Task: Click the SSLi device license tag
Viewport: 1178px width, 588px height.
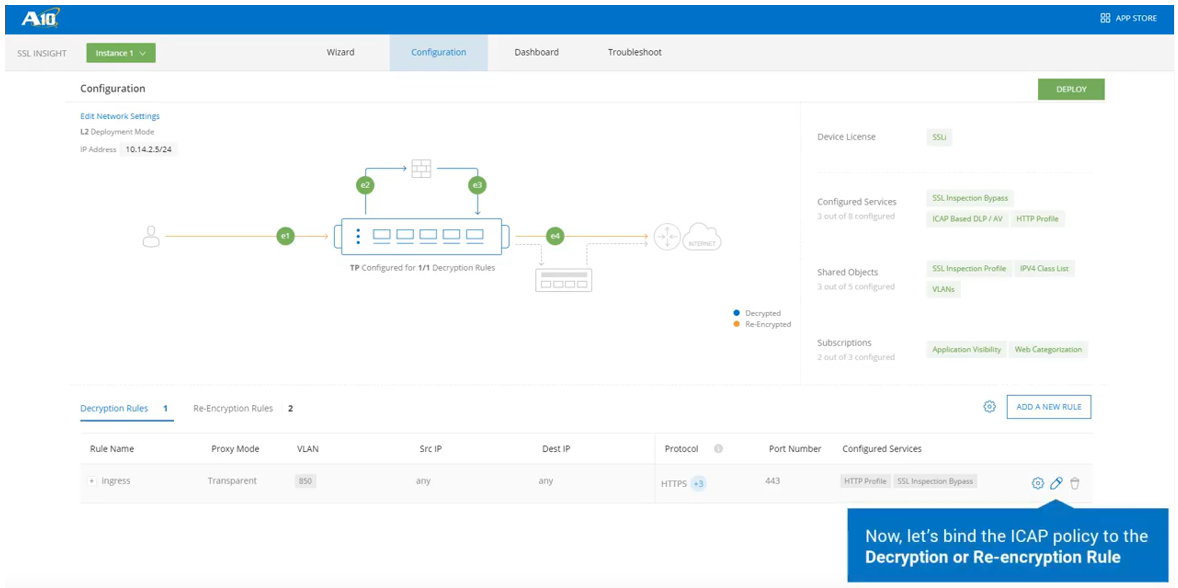Action: point(939,137)
